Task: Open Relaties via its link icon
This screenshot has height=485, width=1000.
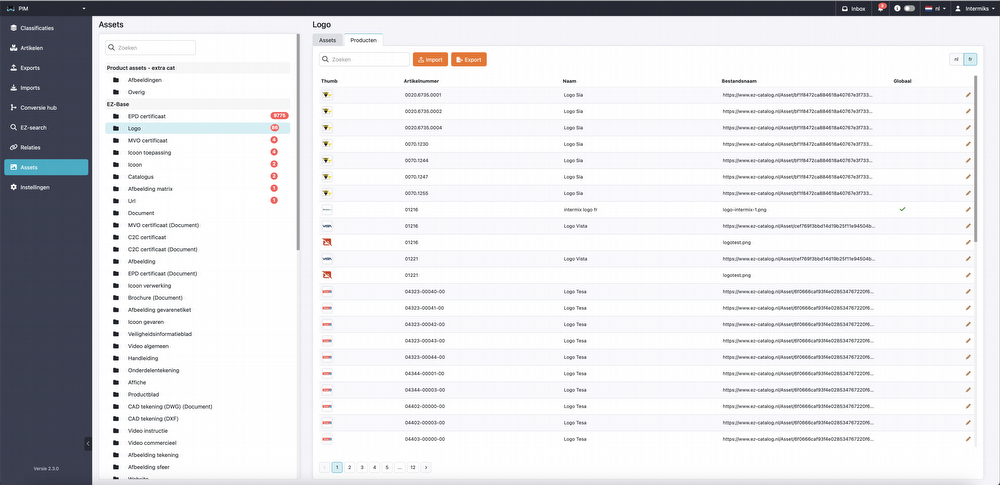Action: coord(13,147)
